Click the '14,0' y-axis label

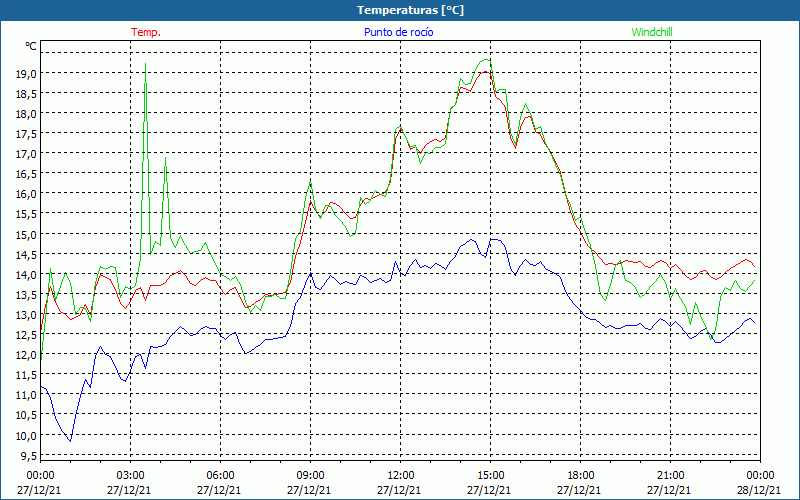[x=27, y=274]
